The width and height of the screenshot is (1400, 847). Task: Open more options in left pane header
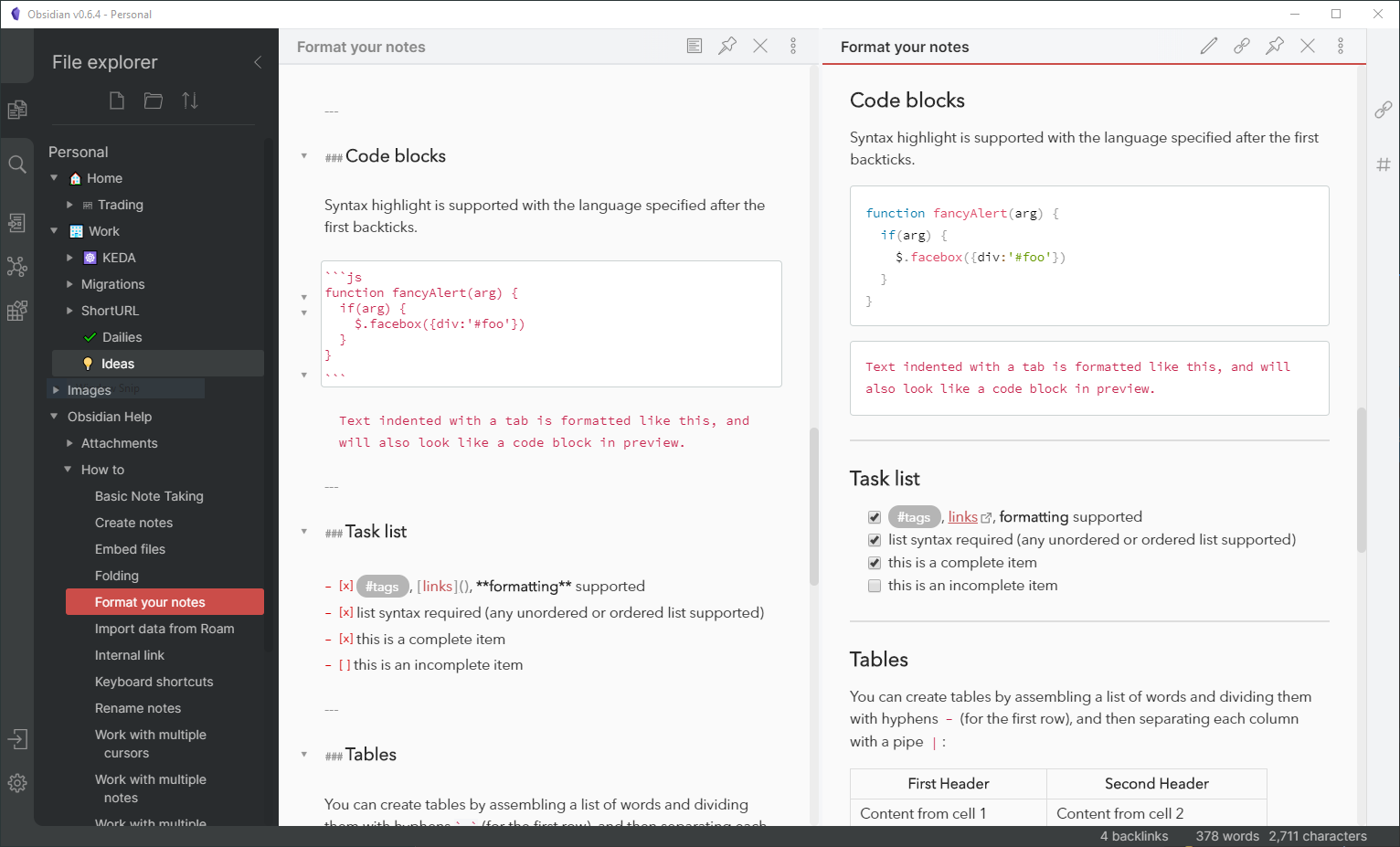click(793, 46)
